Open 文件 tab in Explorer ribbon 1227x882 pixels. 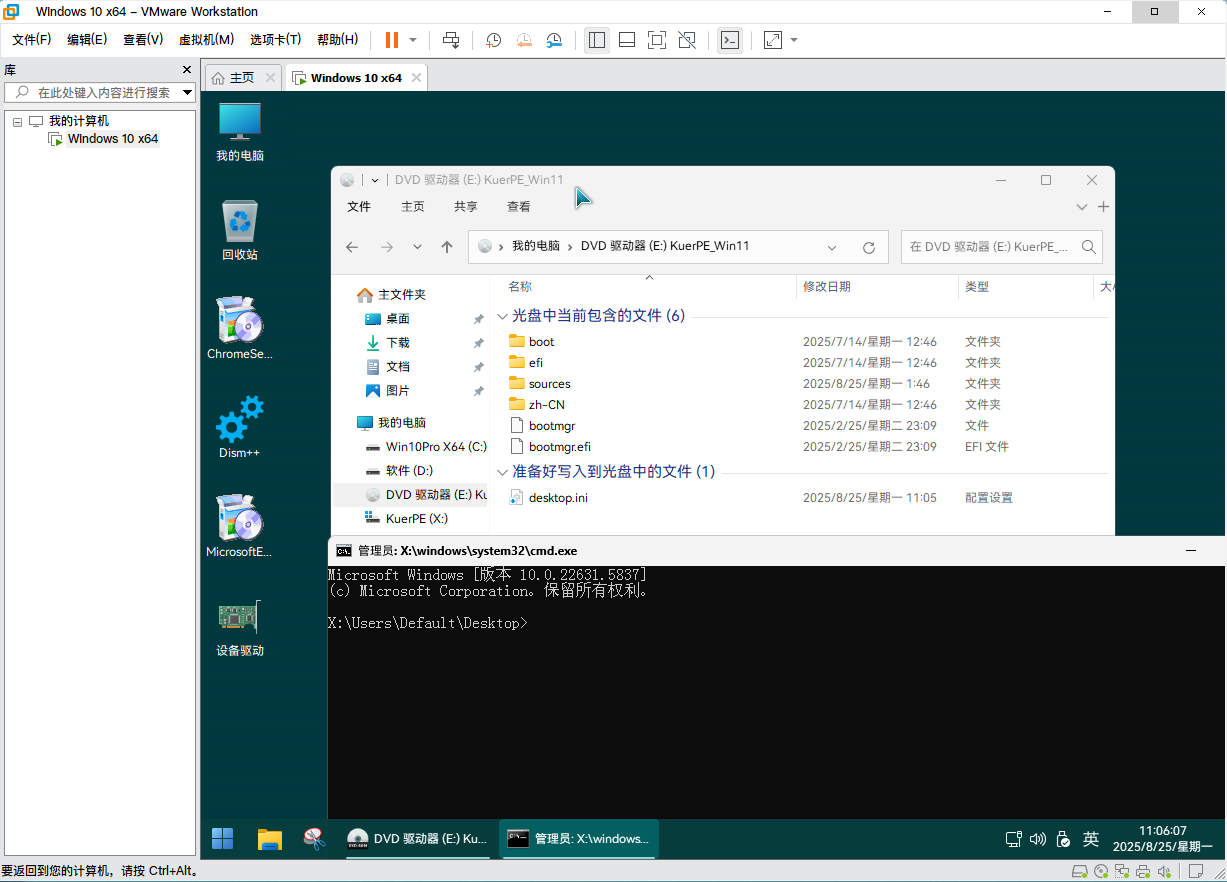359,207
